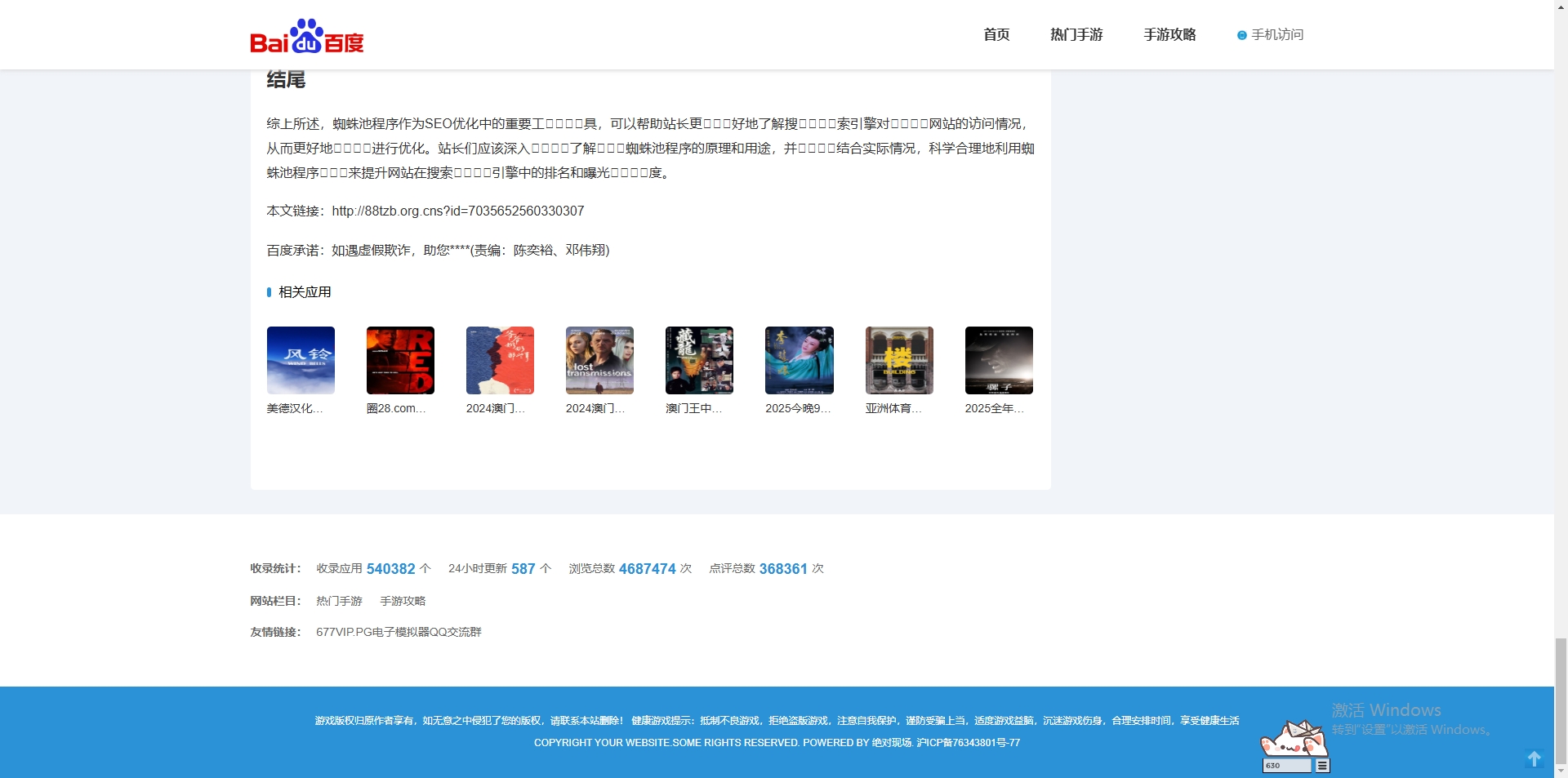This screenshot has width=1568, height=778.
Task: Click the 热门手游 link in the footer
Action: pos(338,600)
